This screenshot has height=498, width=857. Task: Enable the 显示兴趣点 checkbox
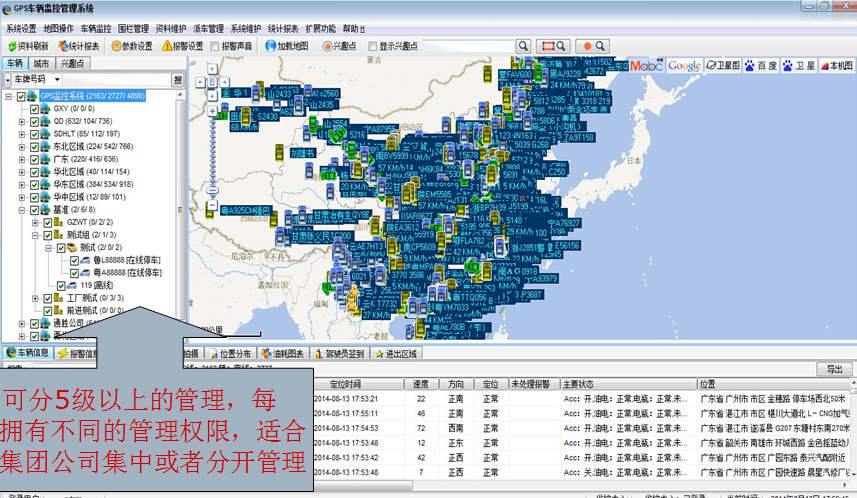372,46
